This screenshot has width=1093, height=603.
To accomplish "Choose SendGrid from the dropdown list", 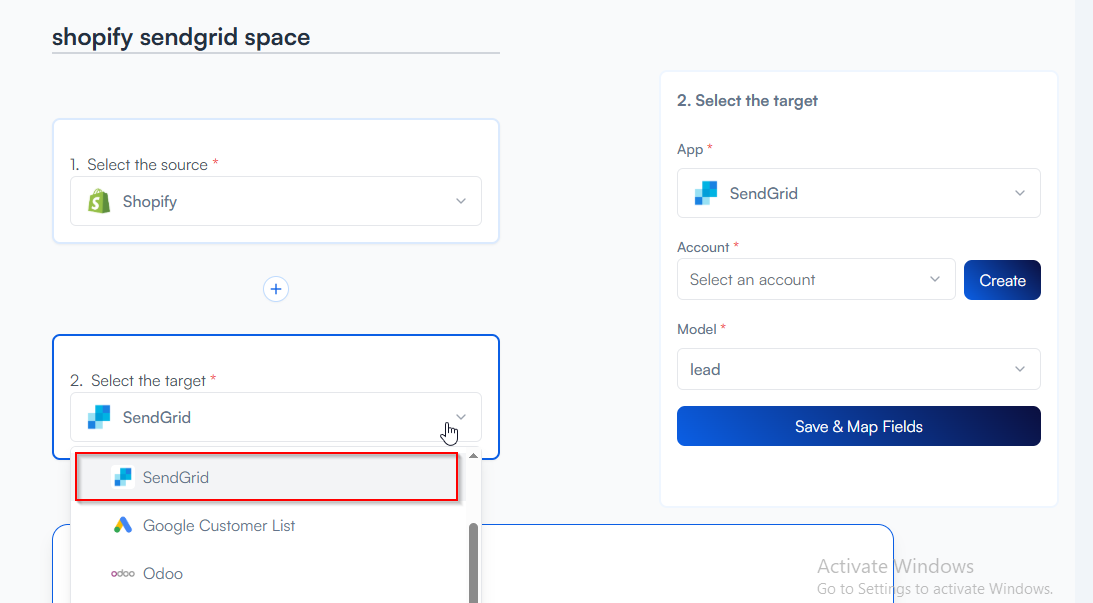I will [176, 477].
